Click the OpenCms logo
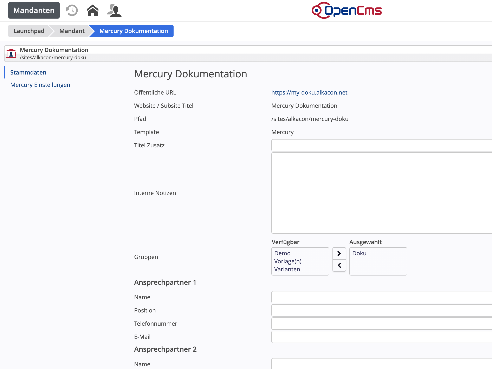The image size is (492, 369). [347, 10]
